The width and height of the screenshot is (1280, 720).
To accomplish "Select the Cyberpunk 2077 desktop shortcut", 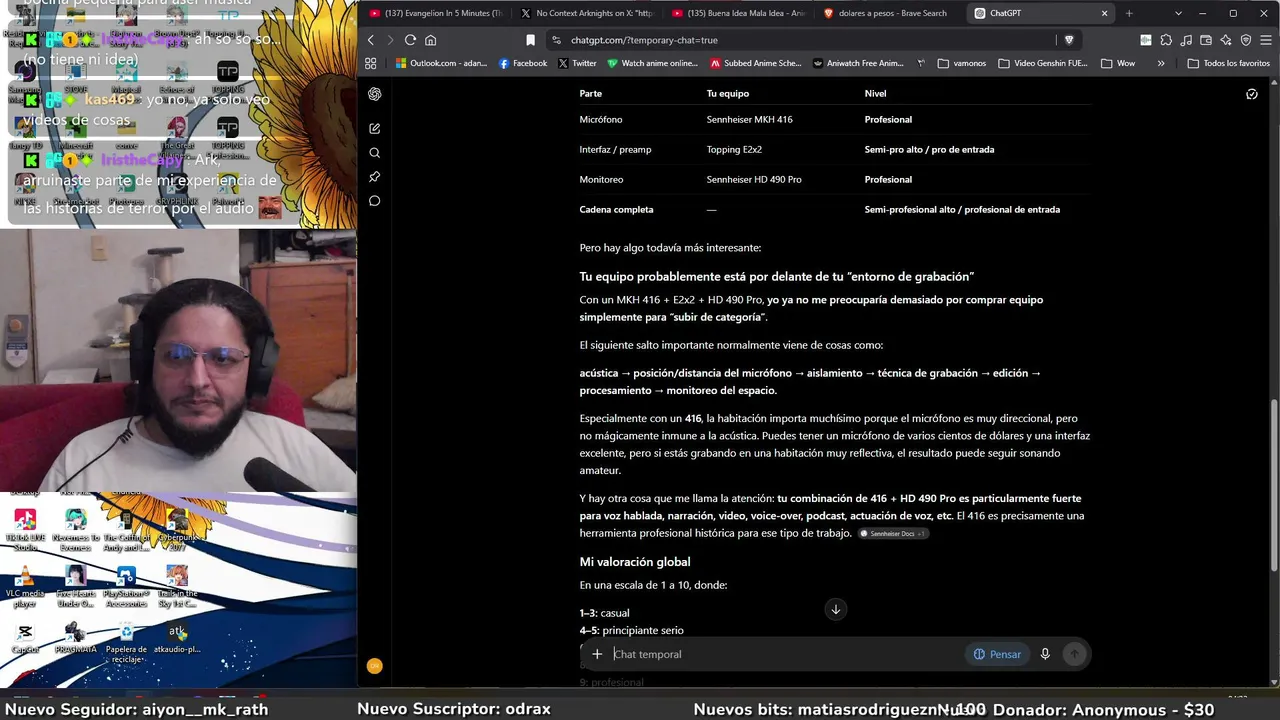I will click(177, 528).
